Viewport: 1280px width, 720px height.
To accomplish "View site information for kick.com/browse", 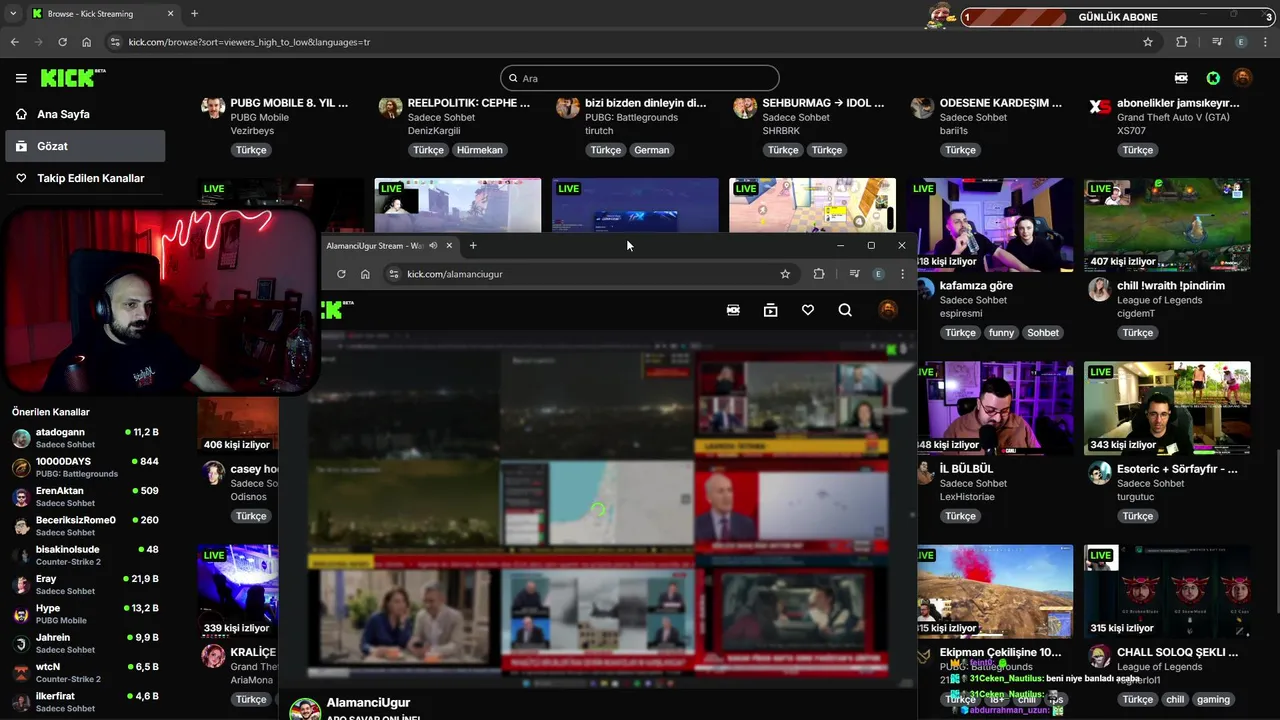I will click(115, 42).
